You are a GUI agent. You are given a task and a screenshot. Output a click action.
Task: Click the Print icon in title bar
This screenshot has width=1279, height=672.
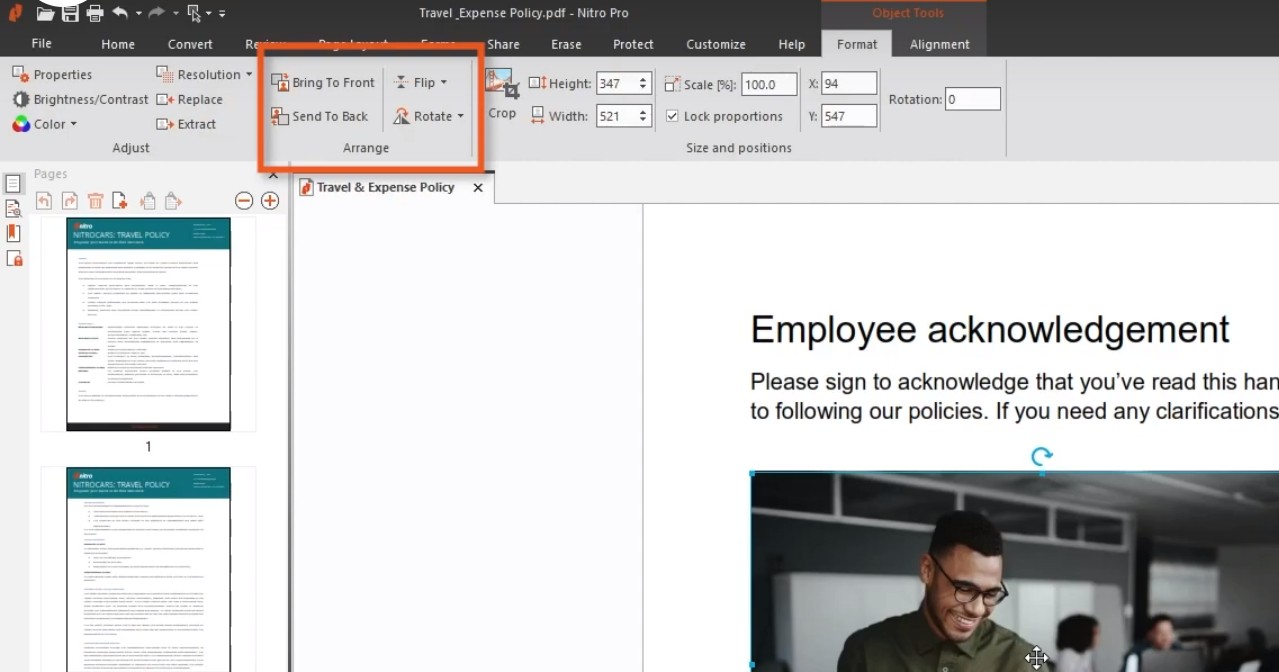(x=95, y=13)
